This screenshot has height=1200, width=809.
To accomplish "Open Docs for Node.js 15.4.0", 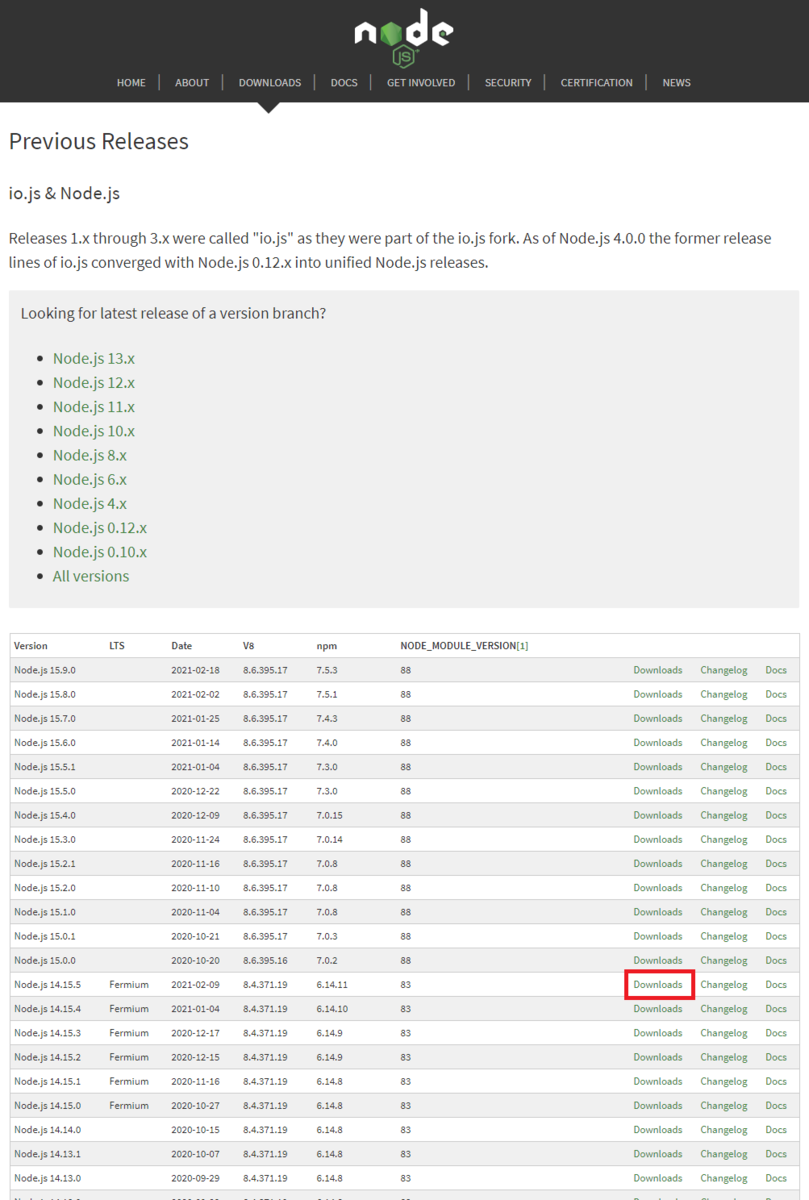I will (x=776, y=815).
